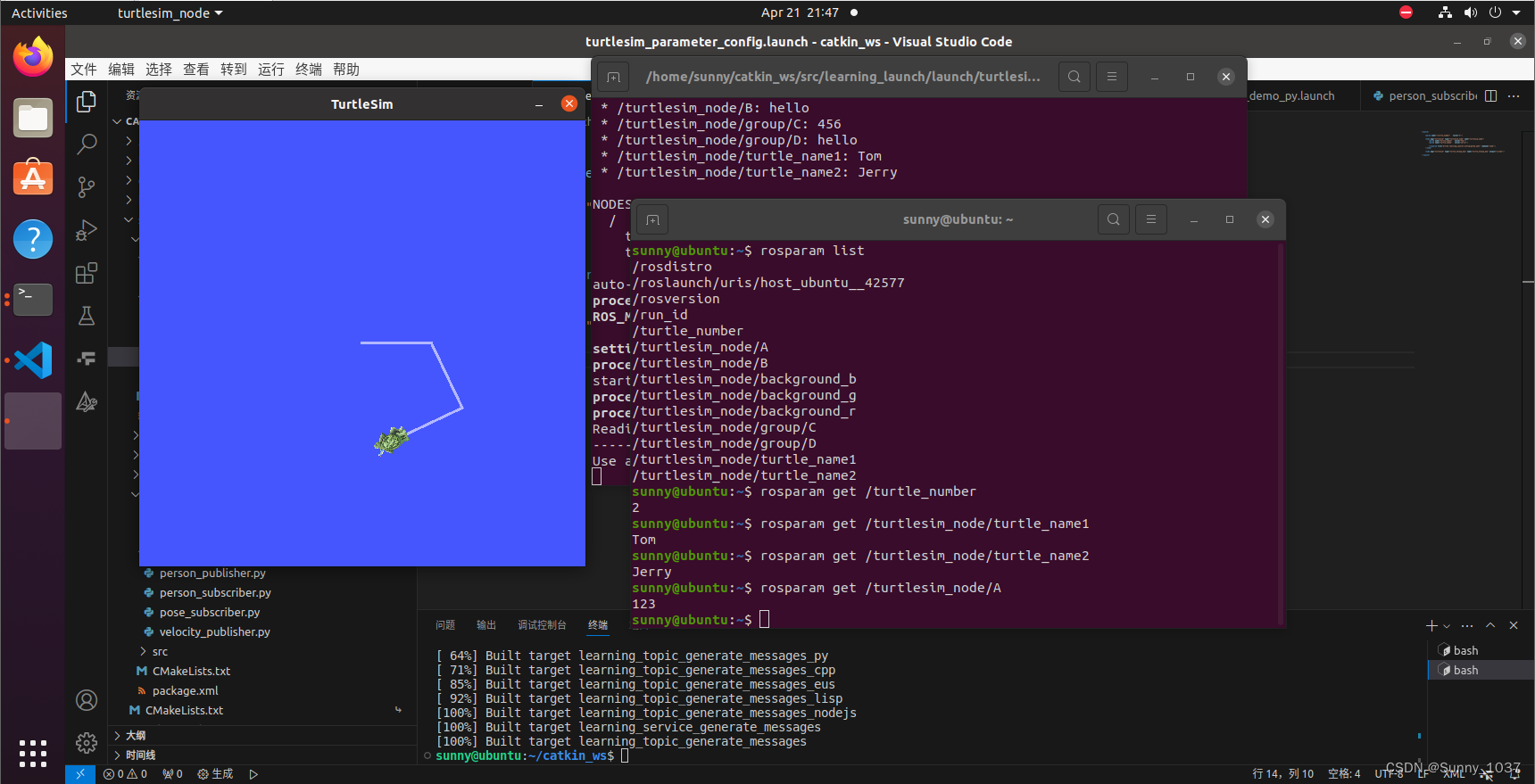The image size is (1535, 784).
Task: Select the demo_py.launch editor tab
Action: 1291,96
